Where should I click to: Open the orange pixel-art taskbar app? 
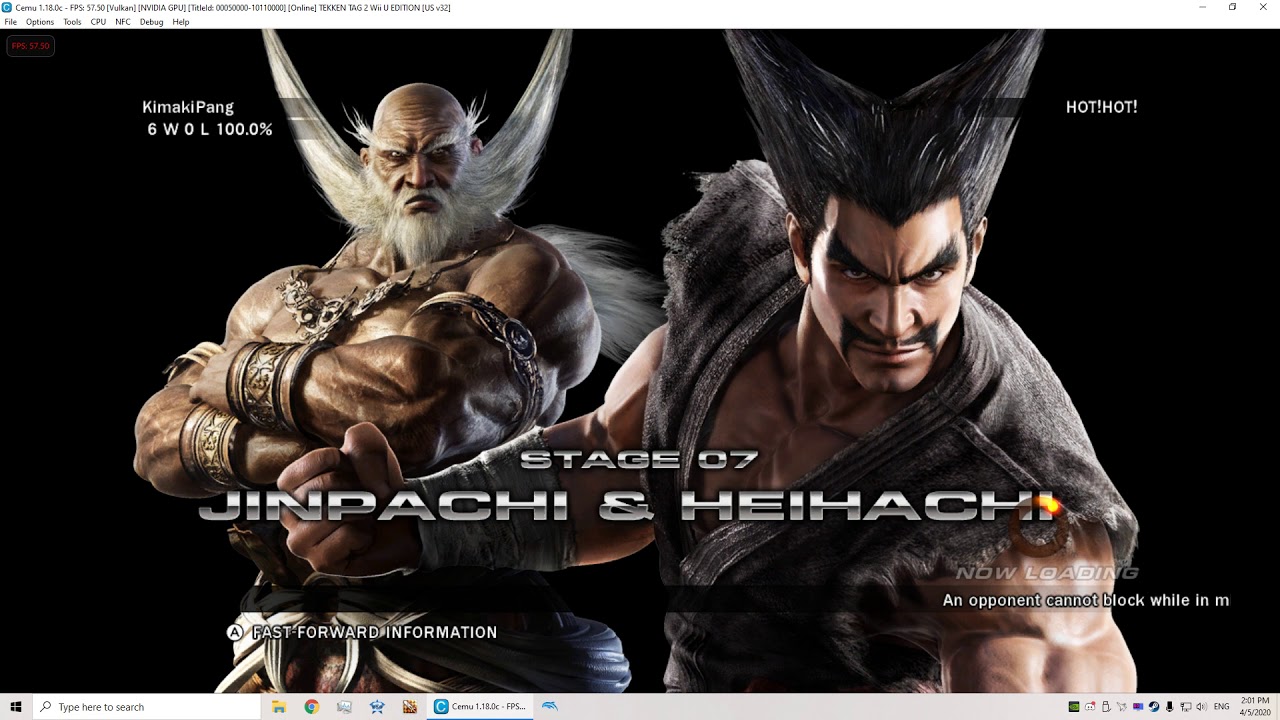[410, 707]
